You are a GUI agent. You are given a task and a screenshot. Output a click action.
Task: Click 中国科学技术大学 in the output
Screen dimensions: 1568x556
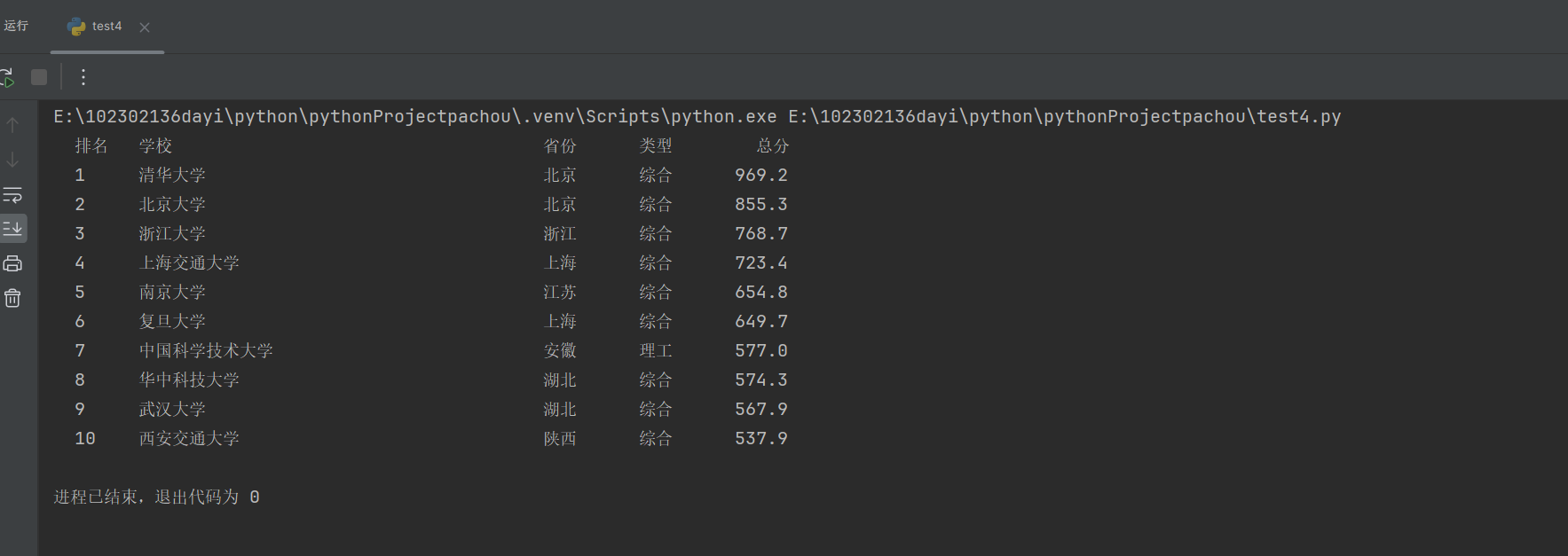coord(206,350)
